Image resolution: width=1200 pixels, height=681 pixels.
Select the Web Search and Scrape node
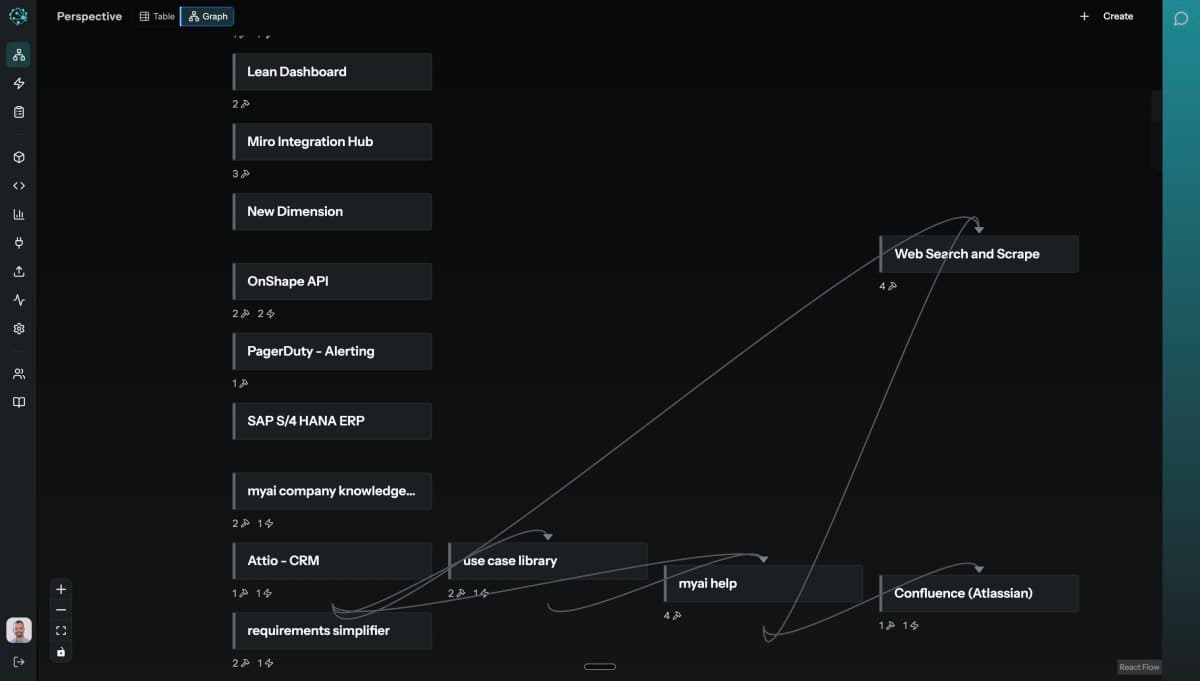978,254
